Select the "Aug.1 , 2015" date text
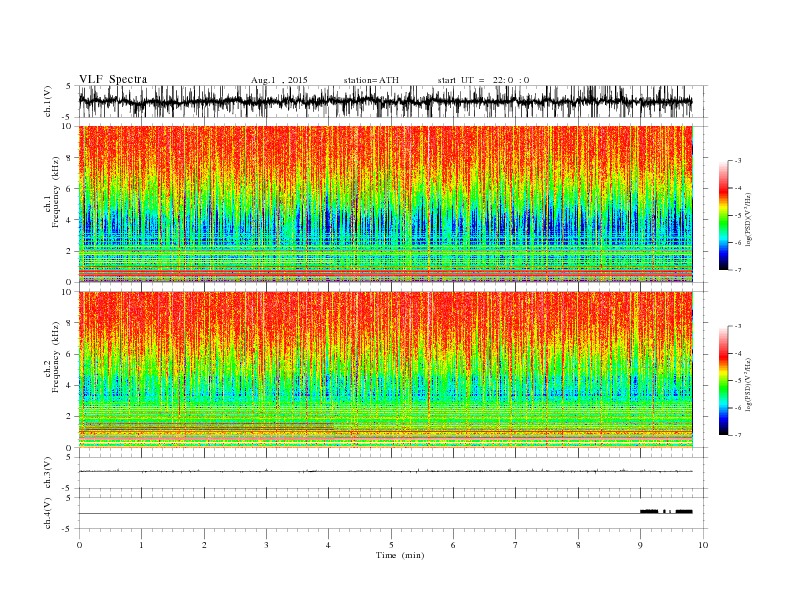The image size is (792, 612). pyautogui.click(x=279, y=80)
